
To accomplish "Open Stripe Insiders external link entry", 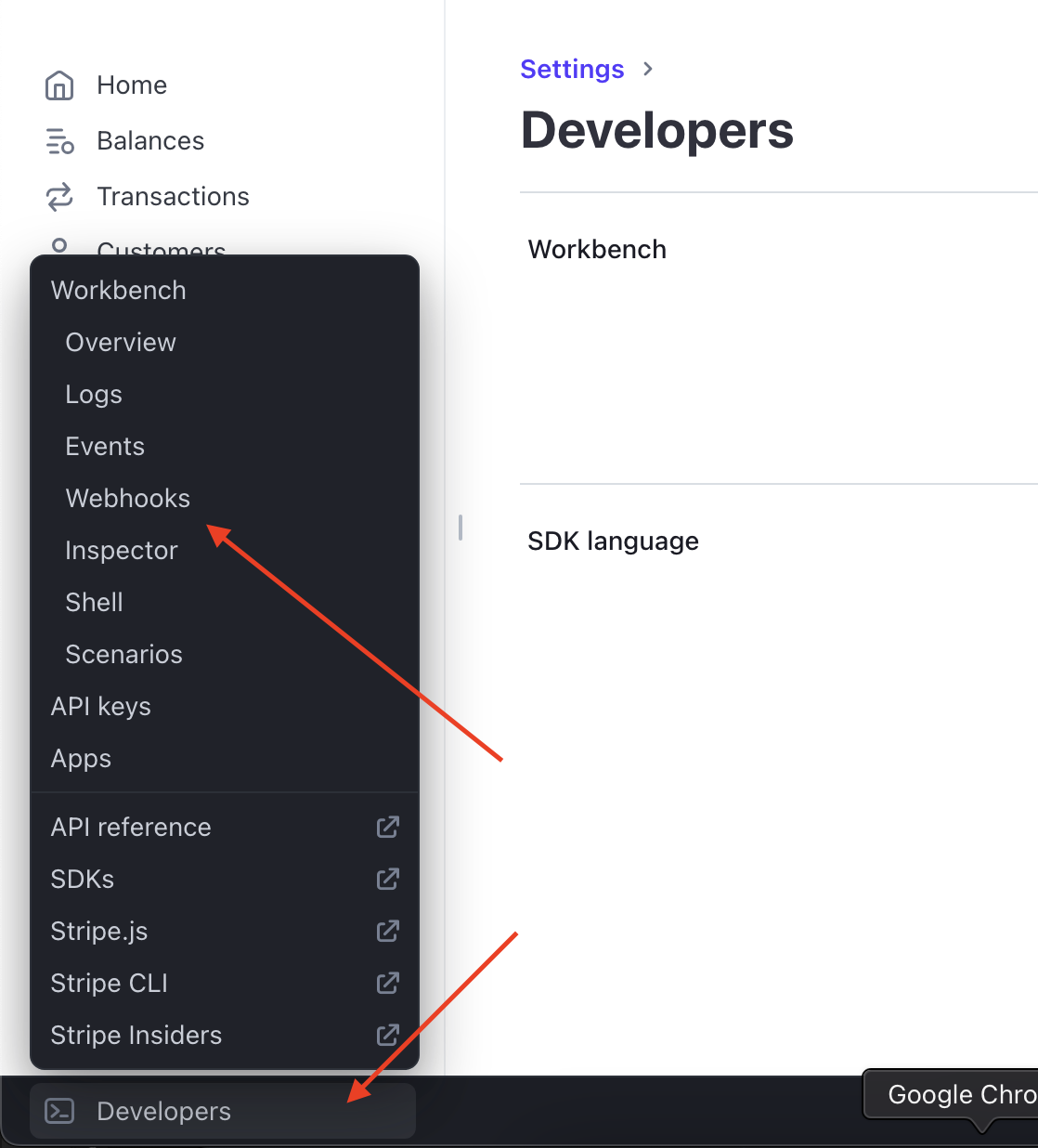I will (225, 1035).
